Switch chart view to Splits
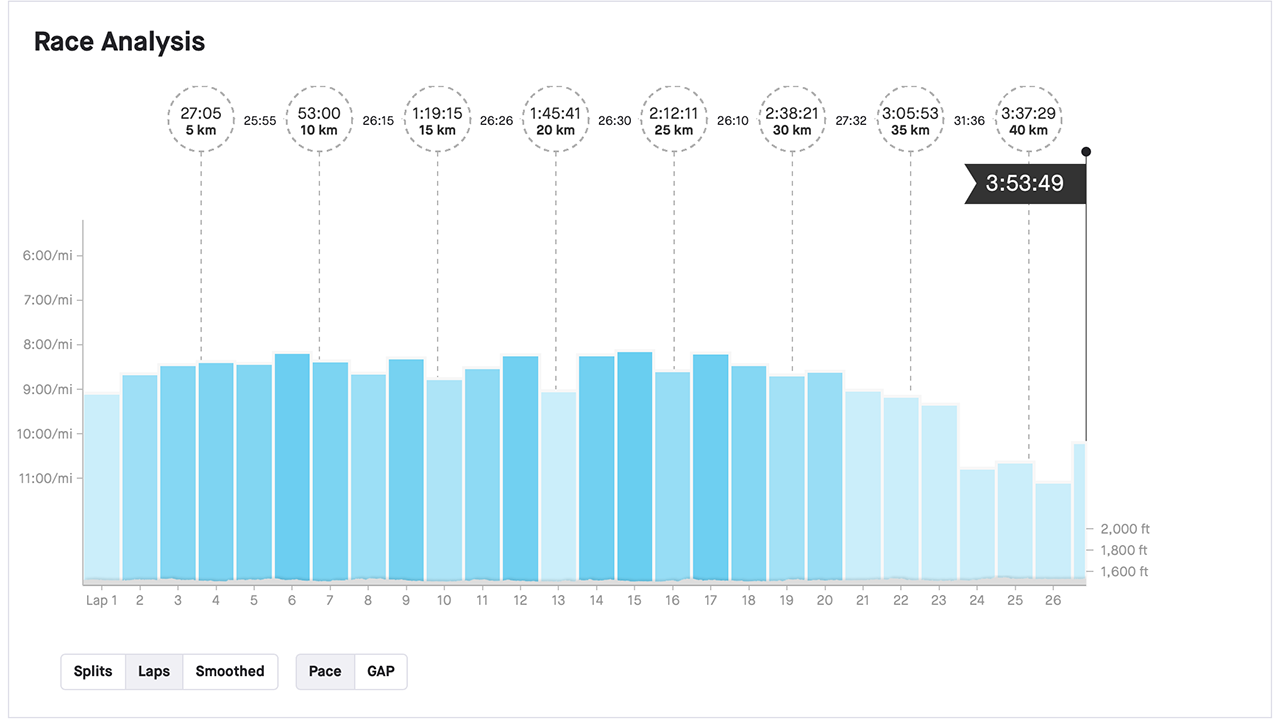 [93, 671]
